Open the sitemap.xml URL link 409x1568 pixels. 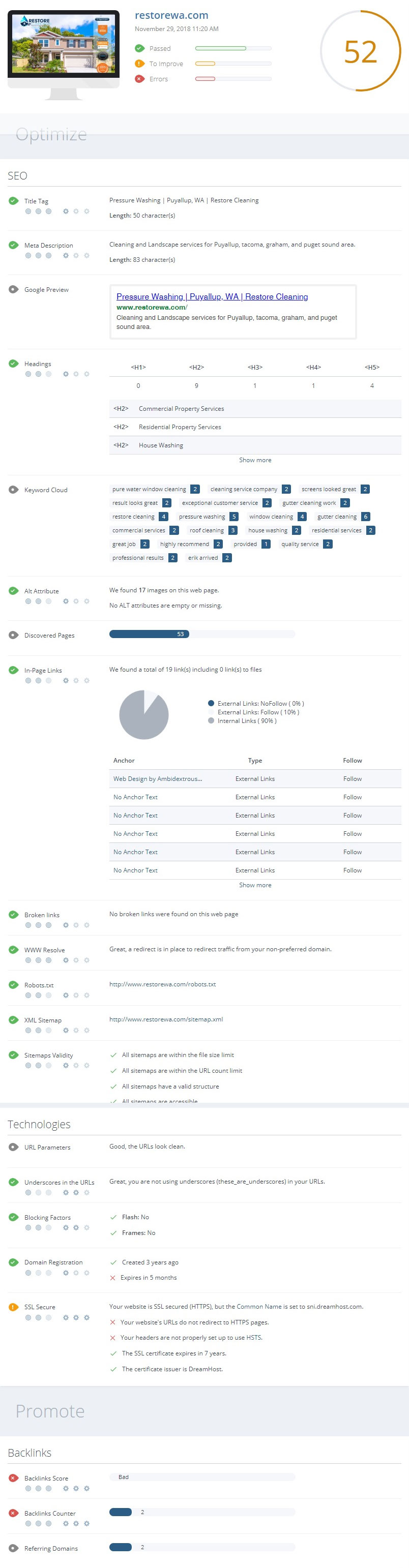tap(166, 1019)
